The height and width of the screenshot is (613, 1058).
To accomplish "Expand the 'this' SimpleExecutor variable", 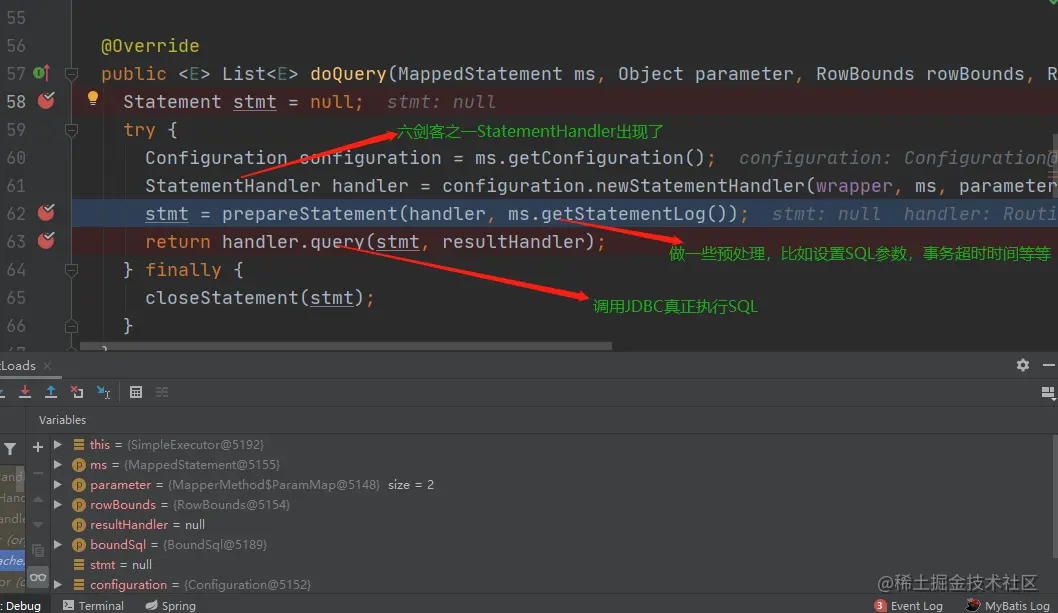I will point(58,444).
